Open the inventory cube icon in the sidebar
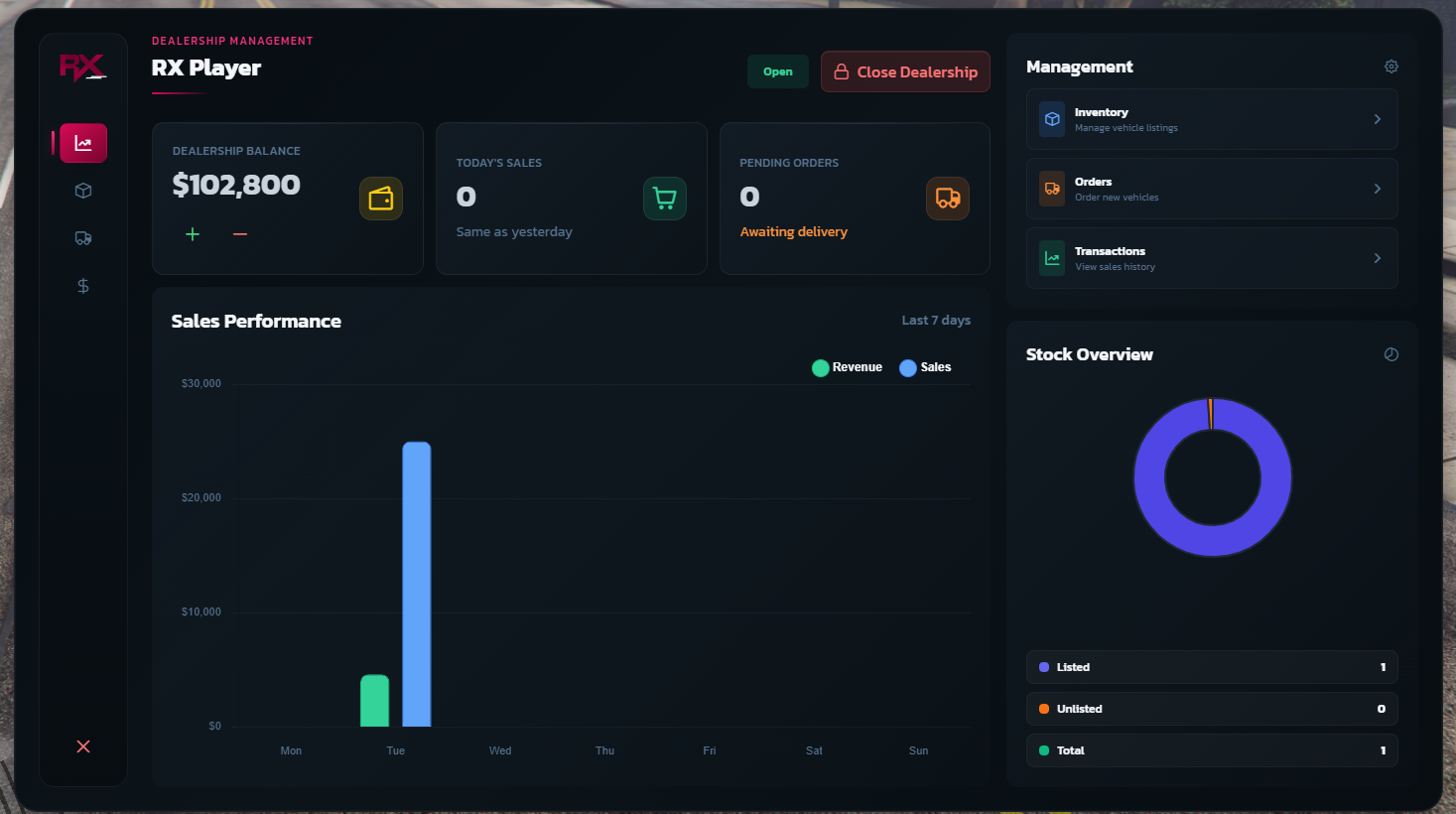This screenshot has width=1456, height=814. (82, 190)
